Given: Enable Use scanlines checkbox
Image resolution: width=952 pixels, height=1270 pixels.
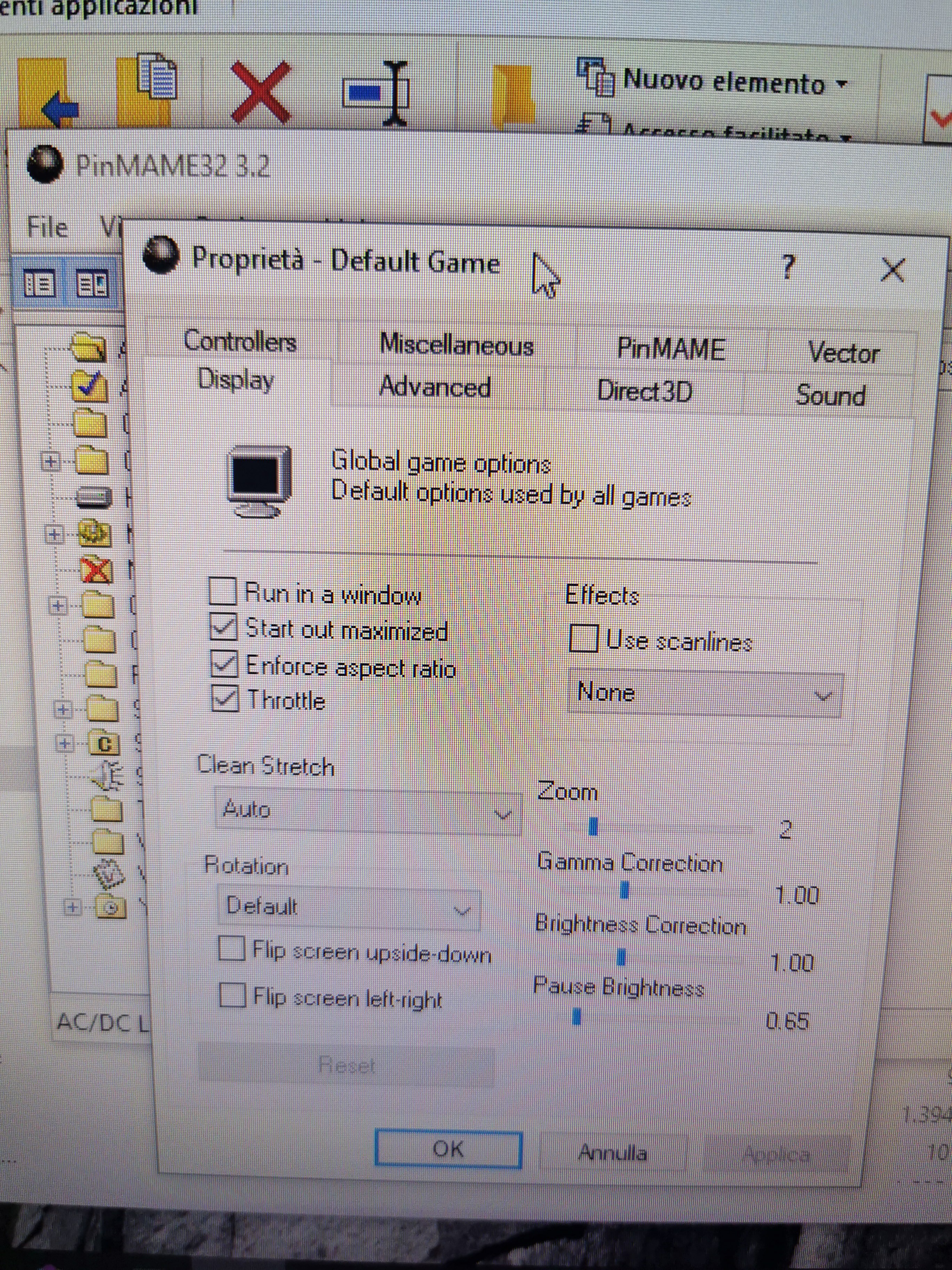Looking at the screenshot, I should 584,638.
